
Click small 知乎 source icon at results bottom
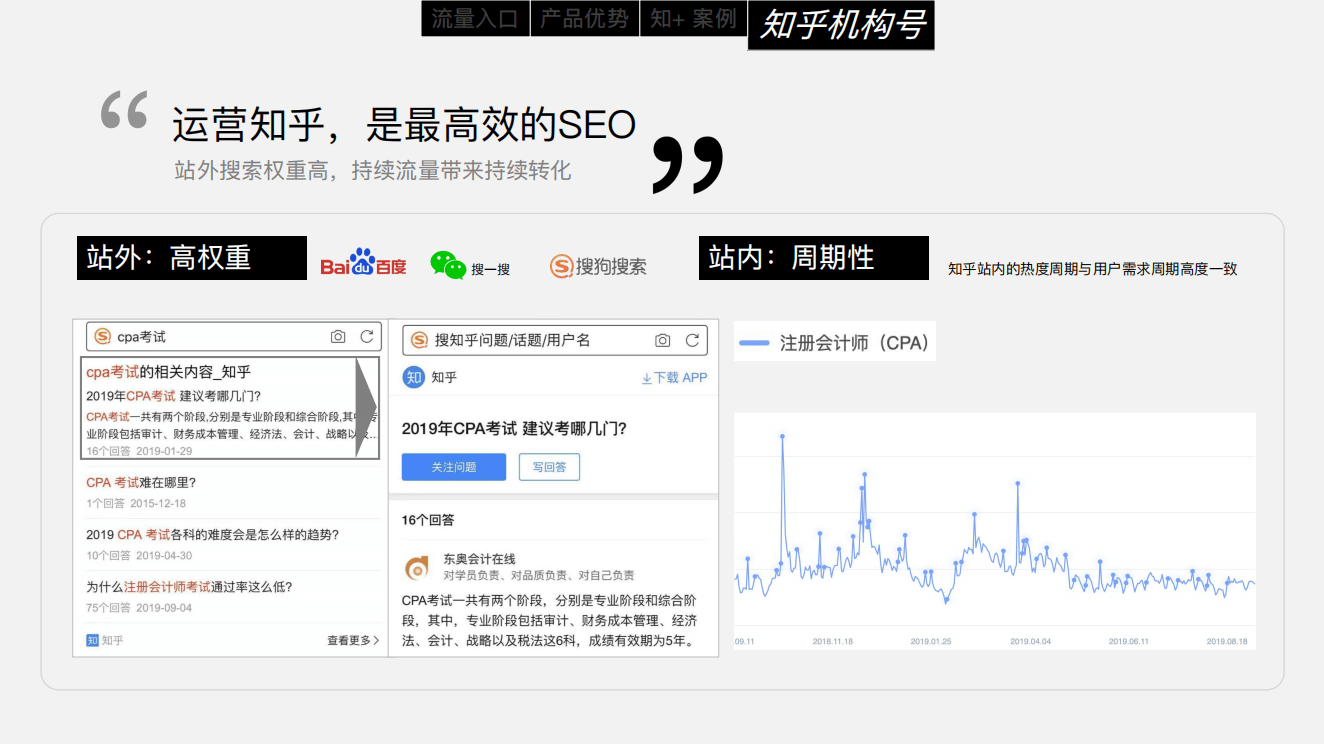pos(93,640)
